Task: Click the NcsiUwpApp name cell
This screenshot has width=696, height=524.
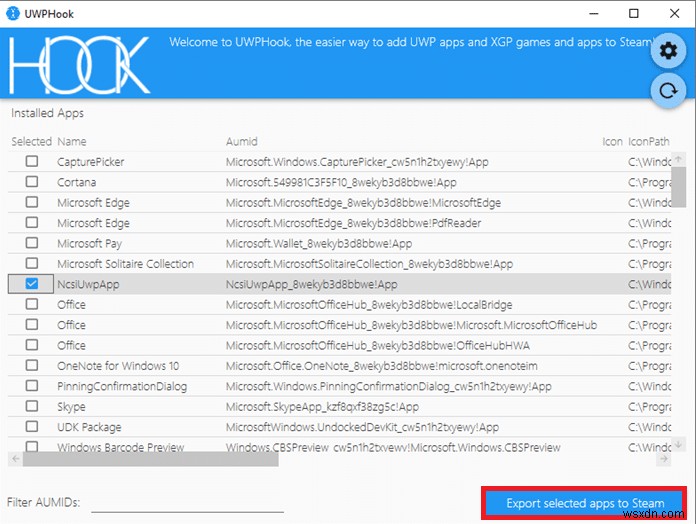Action: (88, 284)
